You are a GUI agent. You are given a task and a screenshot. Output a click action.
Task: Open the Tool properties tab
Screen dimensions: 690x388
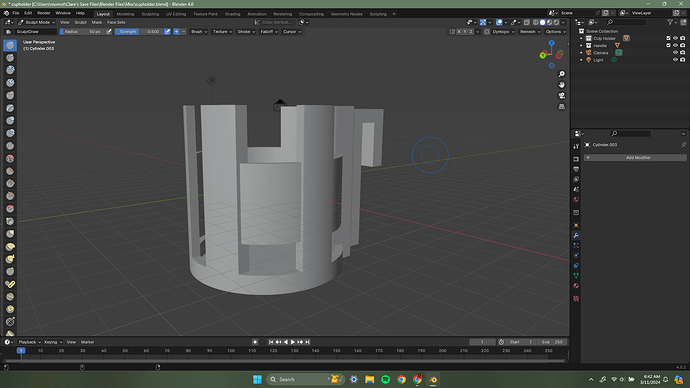pos(576,146)
